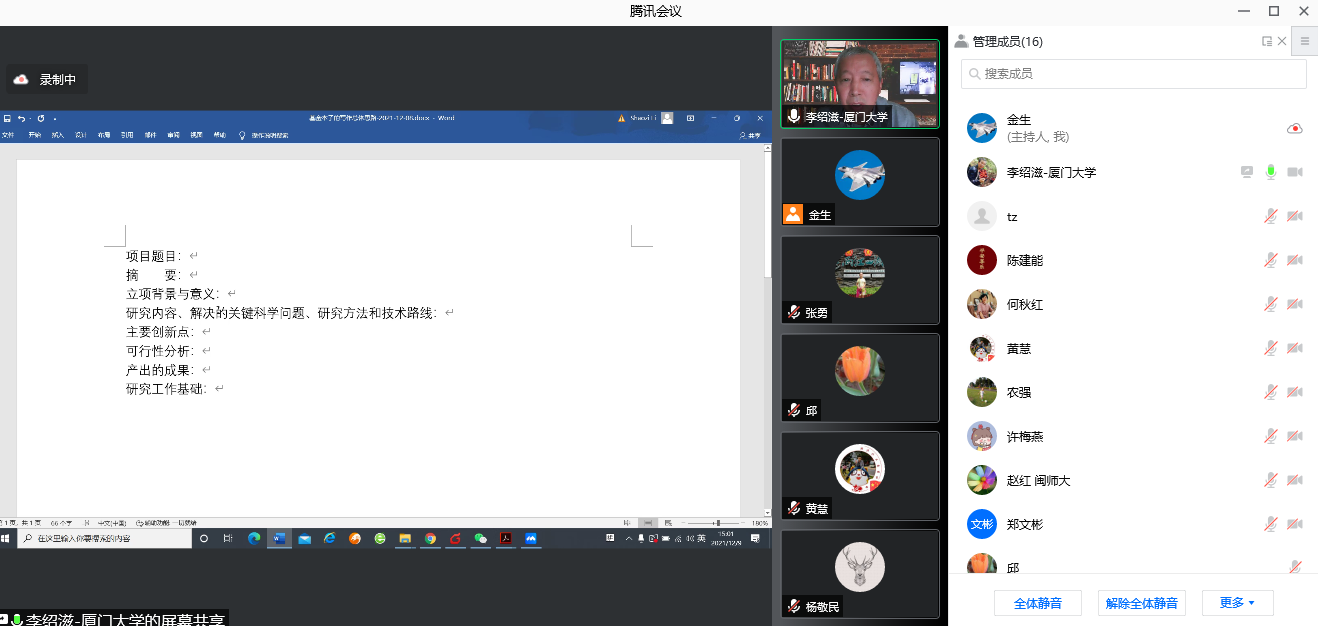Click 郑文彬's blue avatar in list
Screen dimensions: 1318x626
(982, 524)
